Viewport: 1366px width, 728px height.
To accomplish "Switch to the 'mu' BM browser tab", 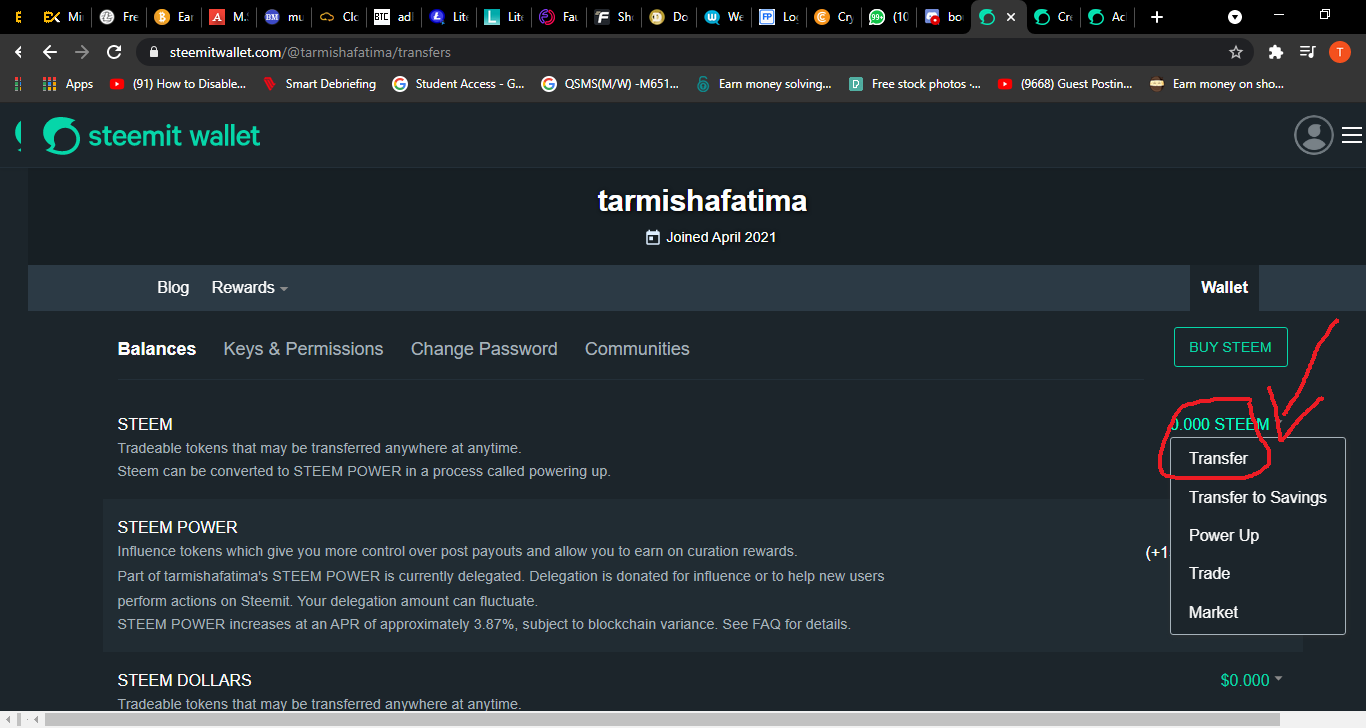I will [282, 17].
